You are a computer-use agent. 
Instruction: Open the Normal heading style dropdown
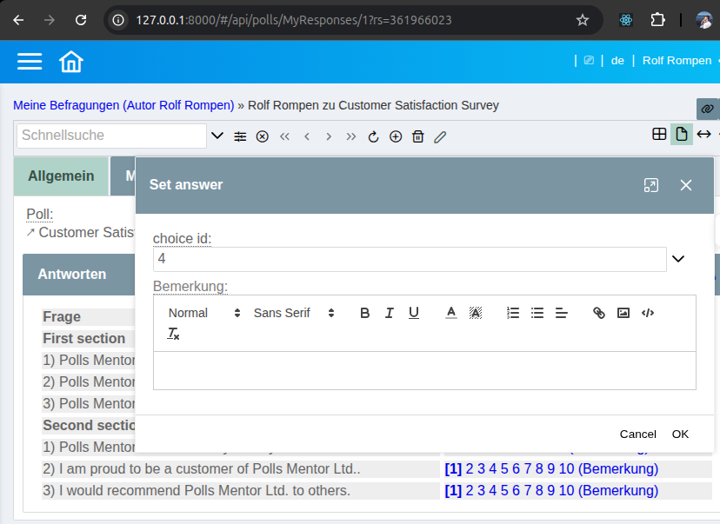[x=204, y=313]
